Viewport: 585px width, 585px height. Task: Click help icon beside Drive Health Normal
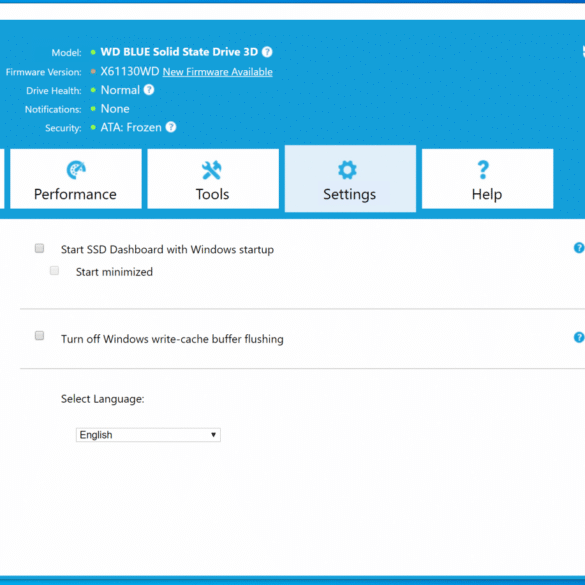point(149,90)
